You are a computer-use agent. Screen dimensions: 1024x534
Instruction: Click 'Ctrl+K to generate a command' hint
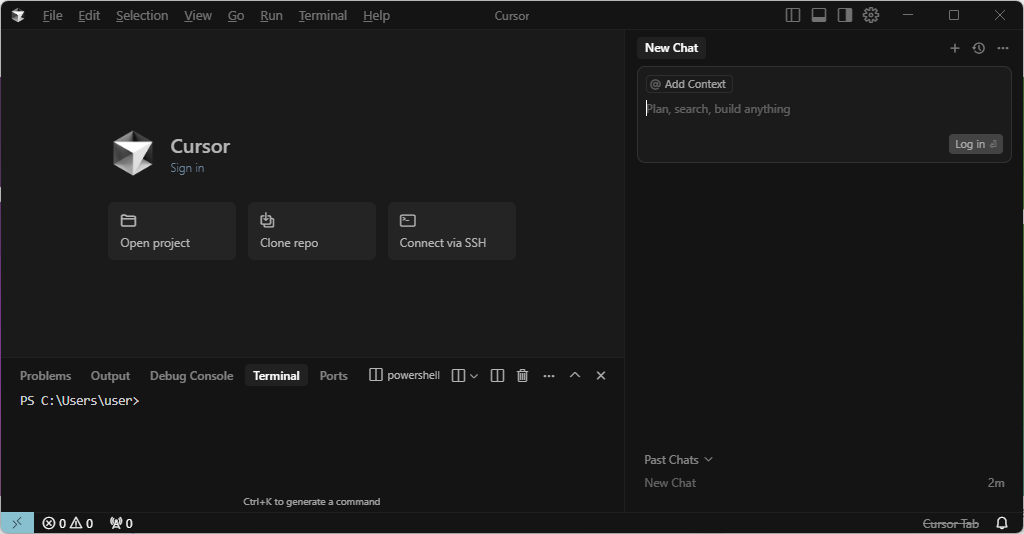[x=312, y=502]
